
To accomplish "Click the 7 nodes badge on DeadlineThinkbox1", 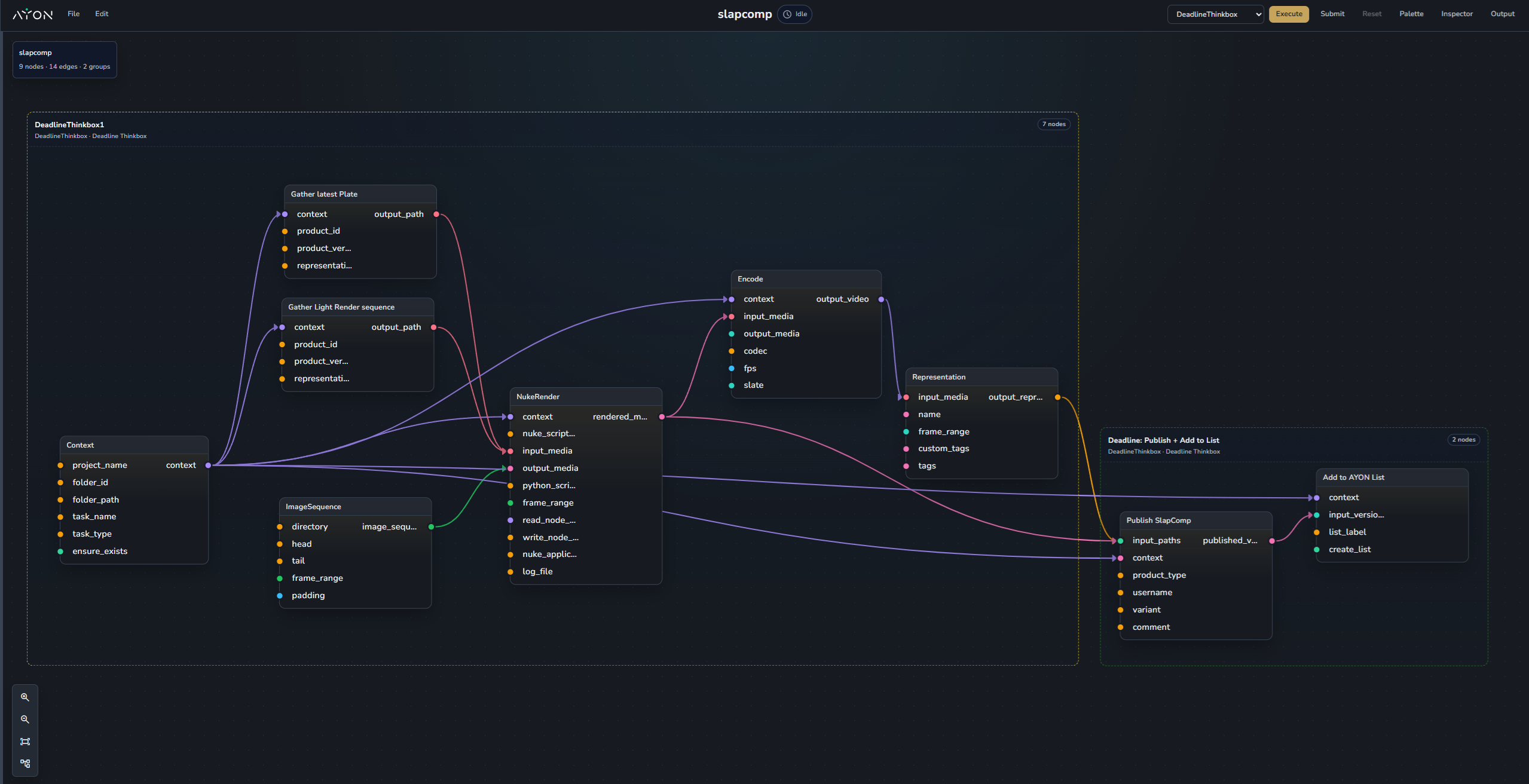I will click(x=1053, y=124).
